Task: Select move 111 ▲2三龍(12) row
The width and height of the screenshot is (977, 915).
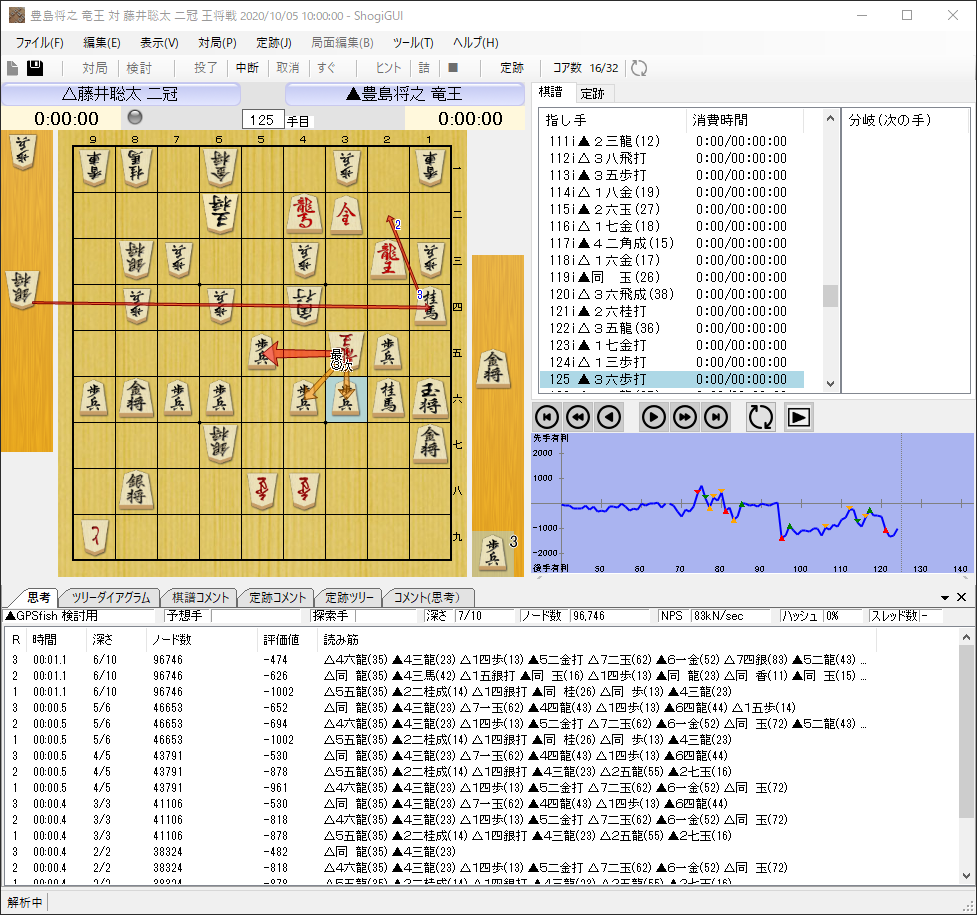Action: 672,141
